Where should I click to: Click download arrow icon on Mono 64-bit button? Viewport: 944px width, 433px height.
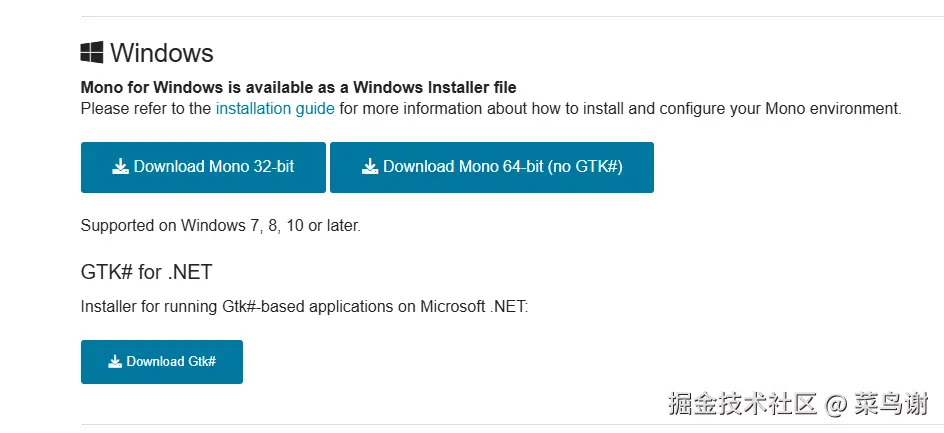tap(370, 167)
